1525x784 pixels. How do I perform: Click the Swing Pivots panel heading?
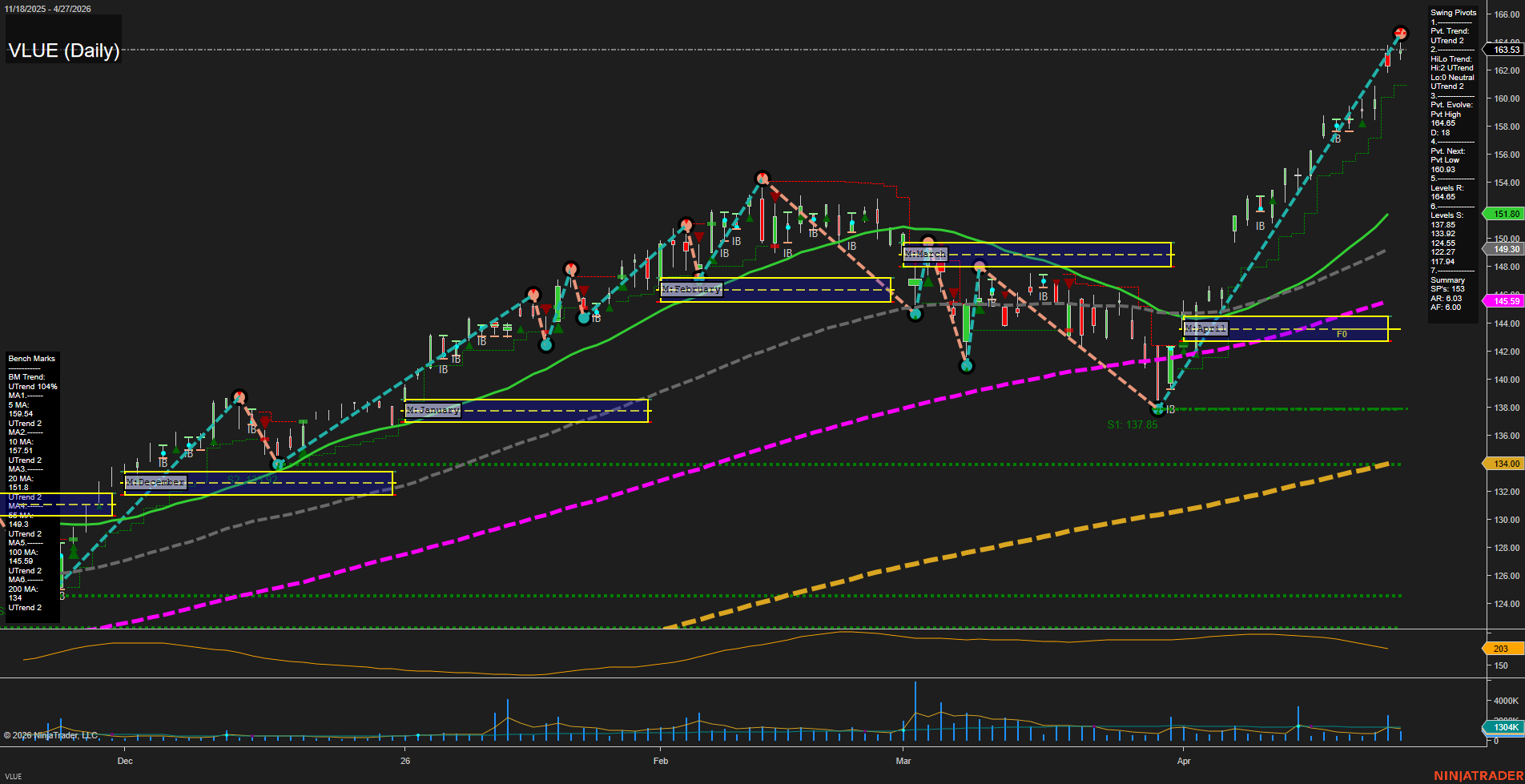coord(1453,13)
